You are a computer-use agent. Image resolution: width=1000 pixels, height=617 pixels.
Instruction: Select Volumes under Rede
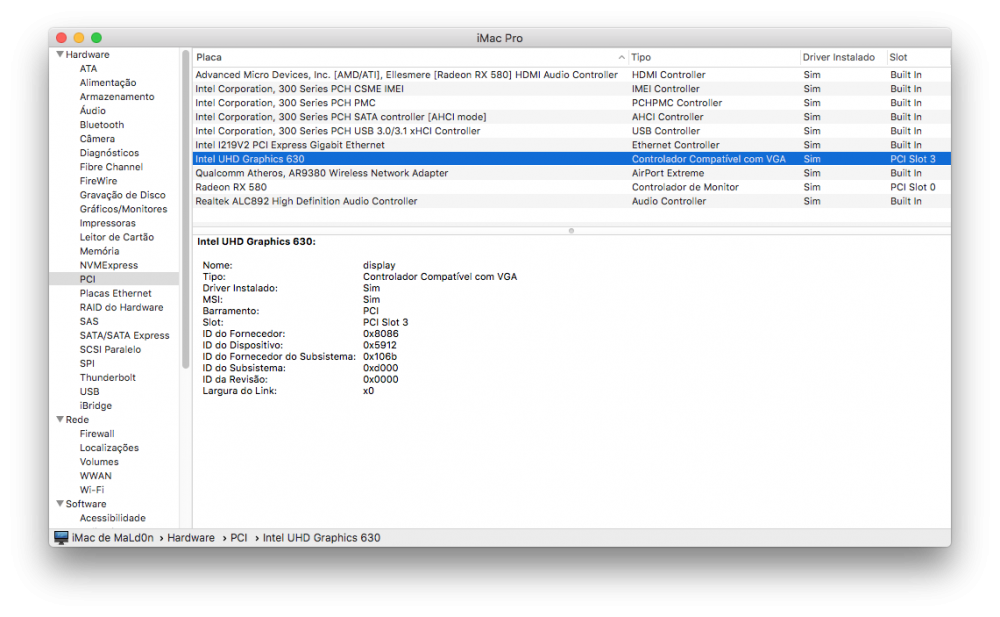point(99,461)
